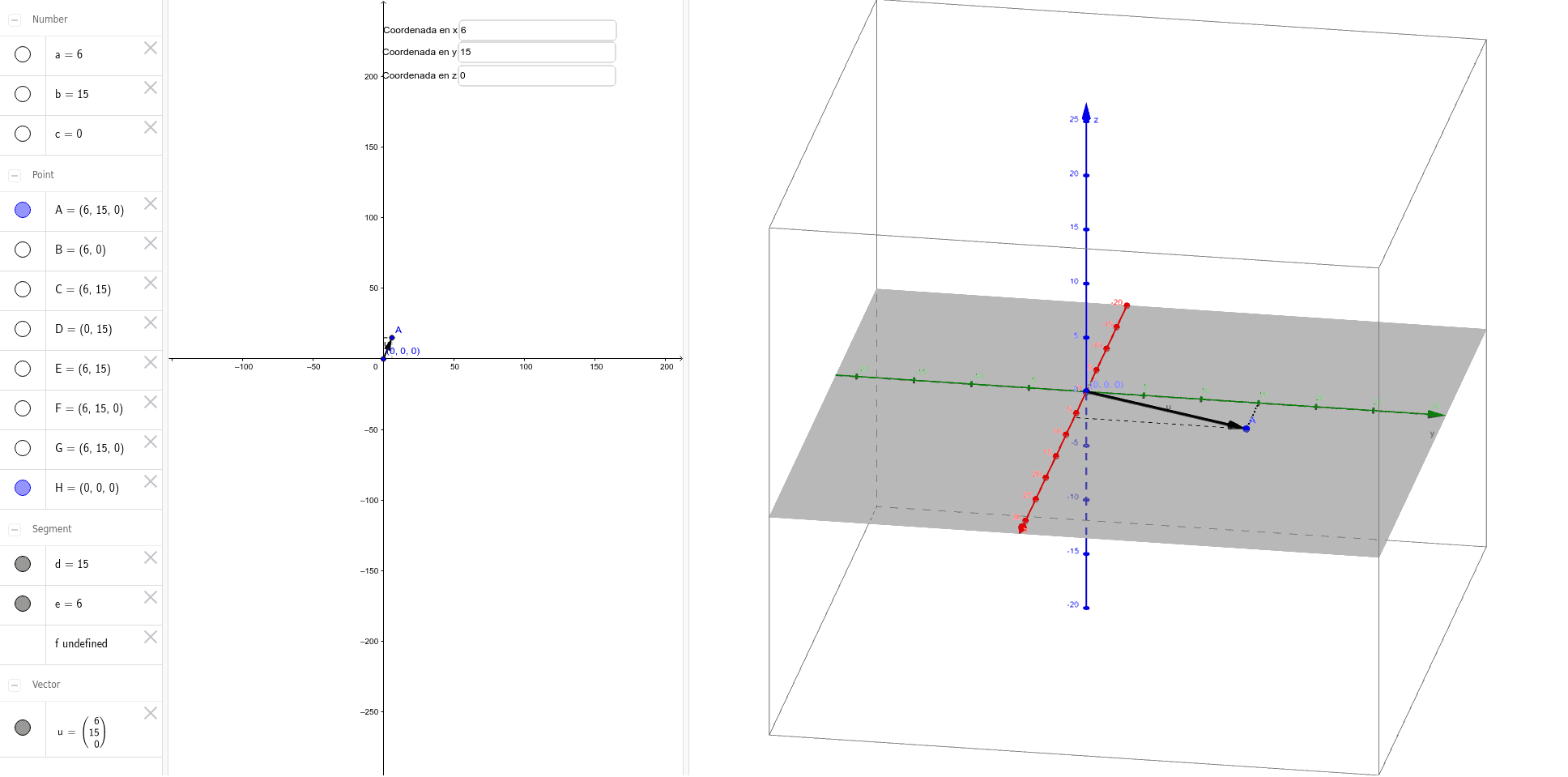This screenshot has width=1568, height=777.
Task: Delete the number a = 6
Action: (150, 48)
